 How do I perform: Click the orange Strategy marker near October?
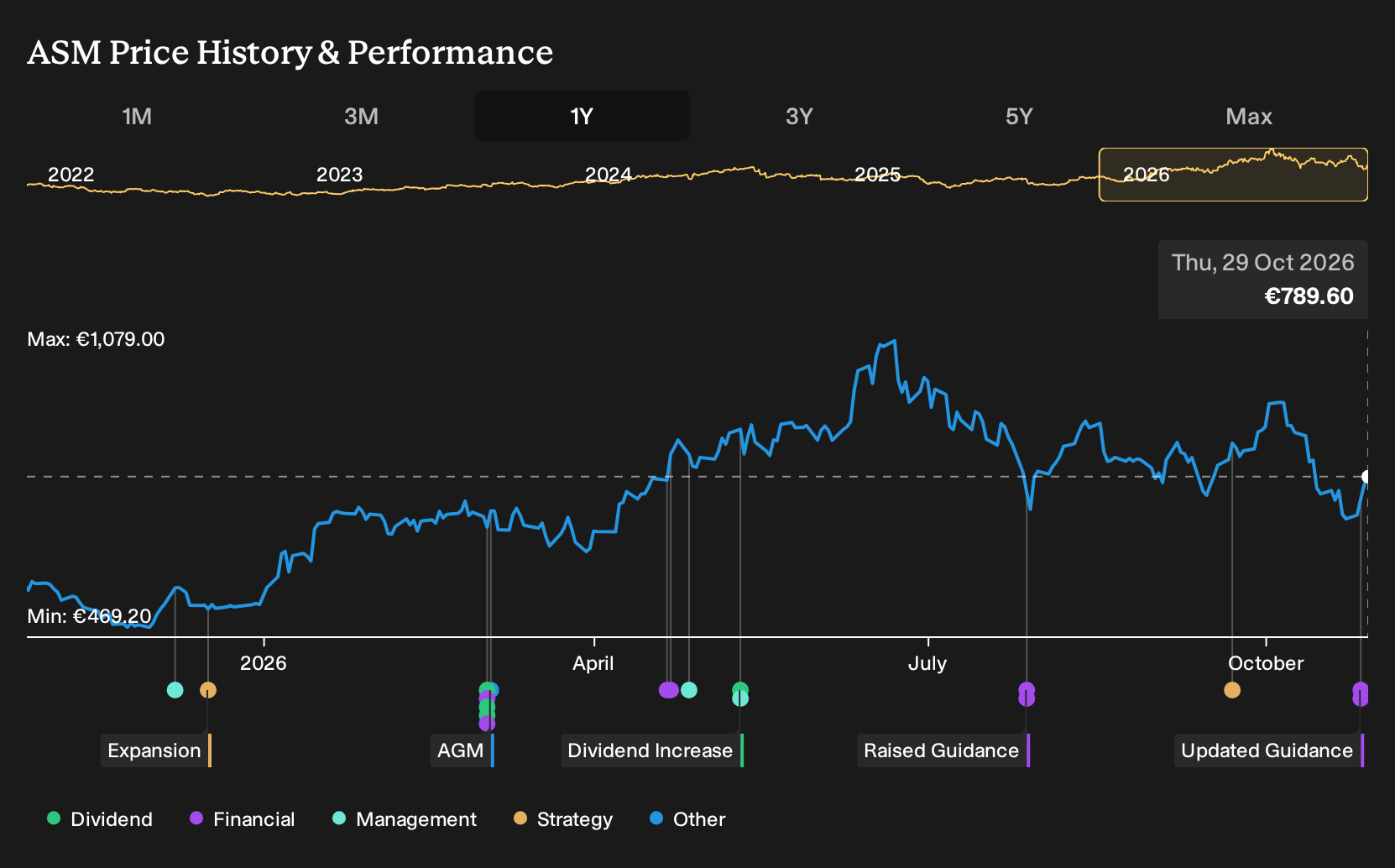(x=1232, y=690)
